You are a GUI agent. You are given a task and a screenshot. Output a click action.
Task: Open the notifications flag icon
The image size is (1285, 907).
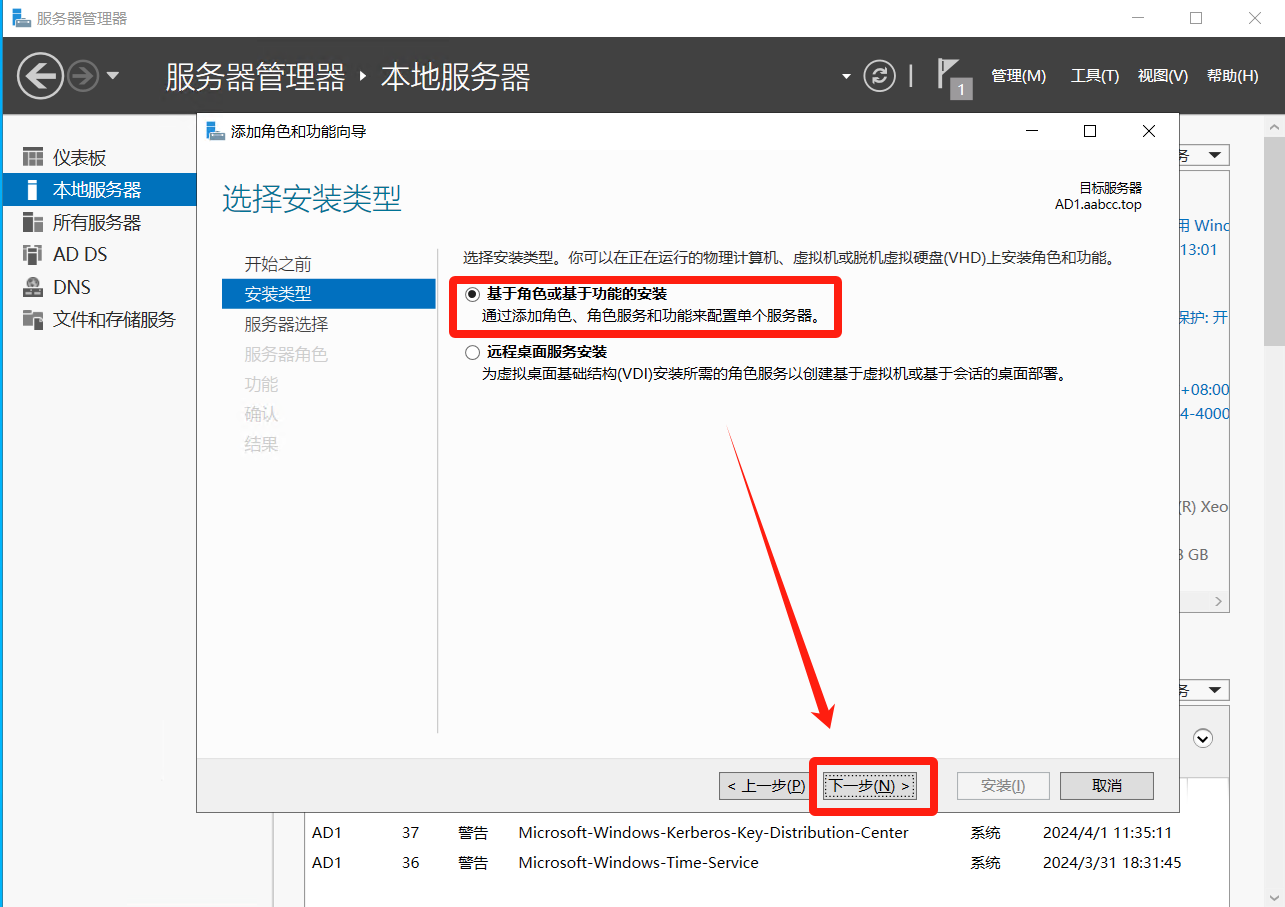950,76
